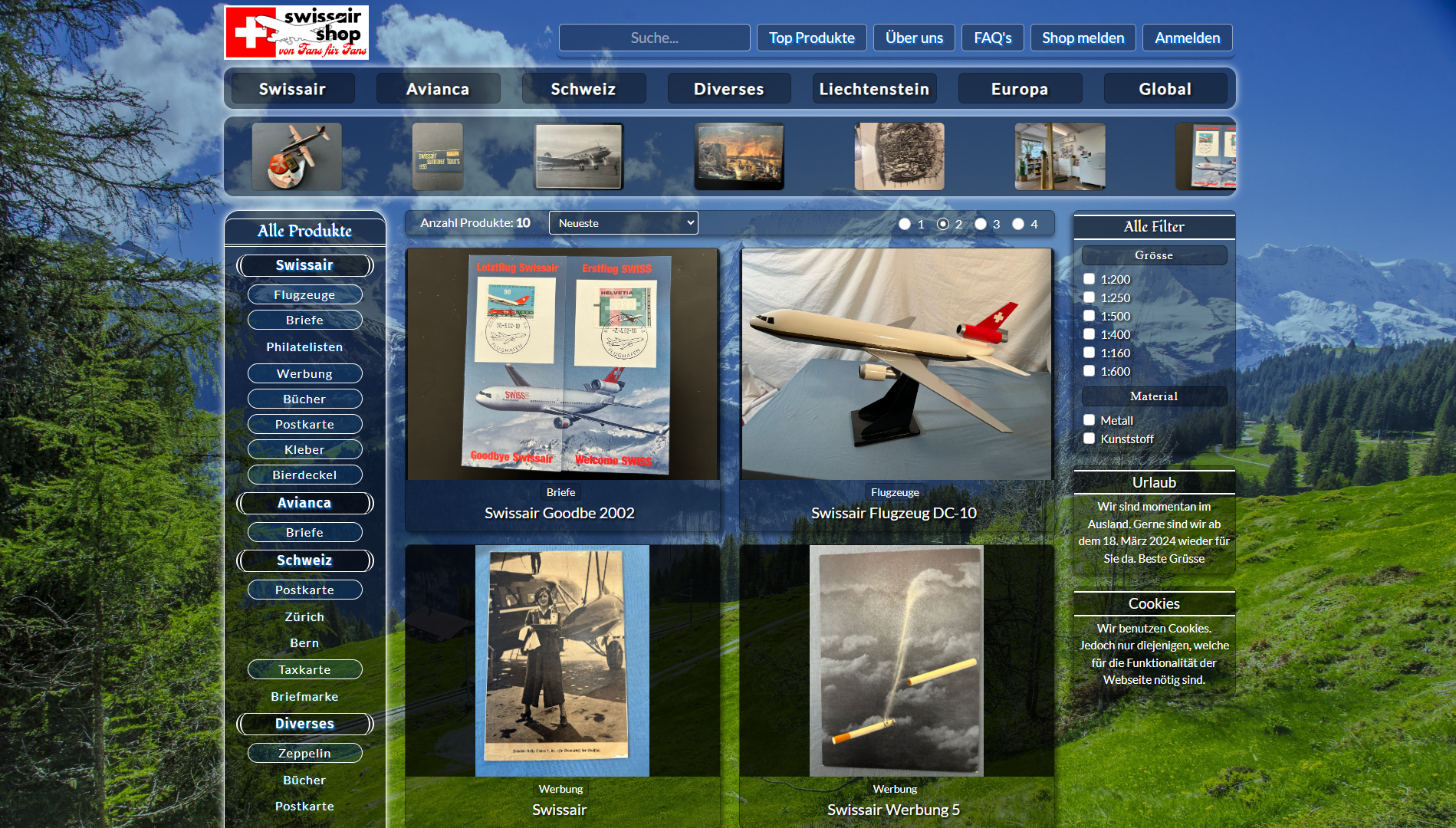Viewport: 1456px width, 828px height.
Task: Open the Swissair summer tours thumbnail
Action: click(437, 156)
